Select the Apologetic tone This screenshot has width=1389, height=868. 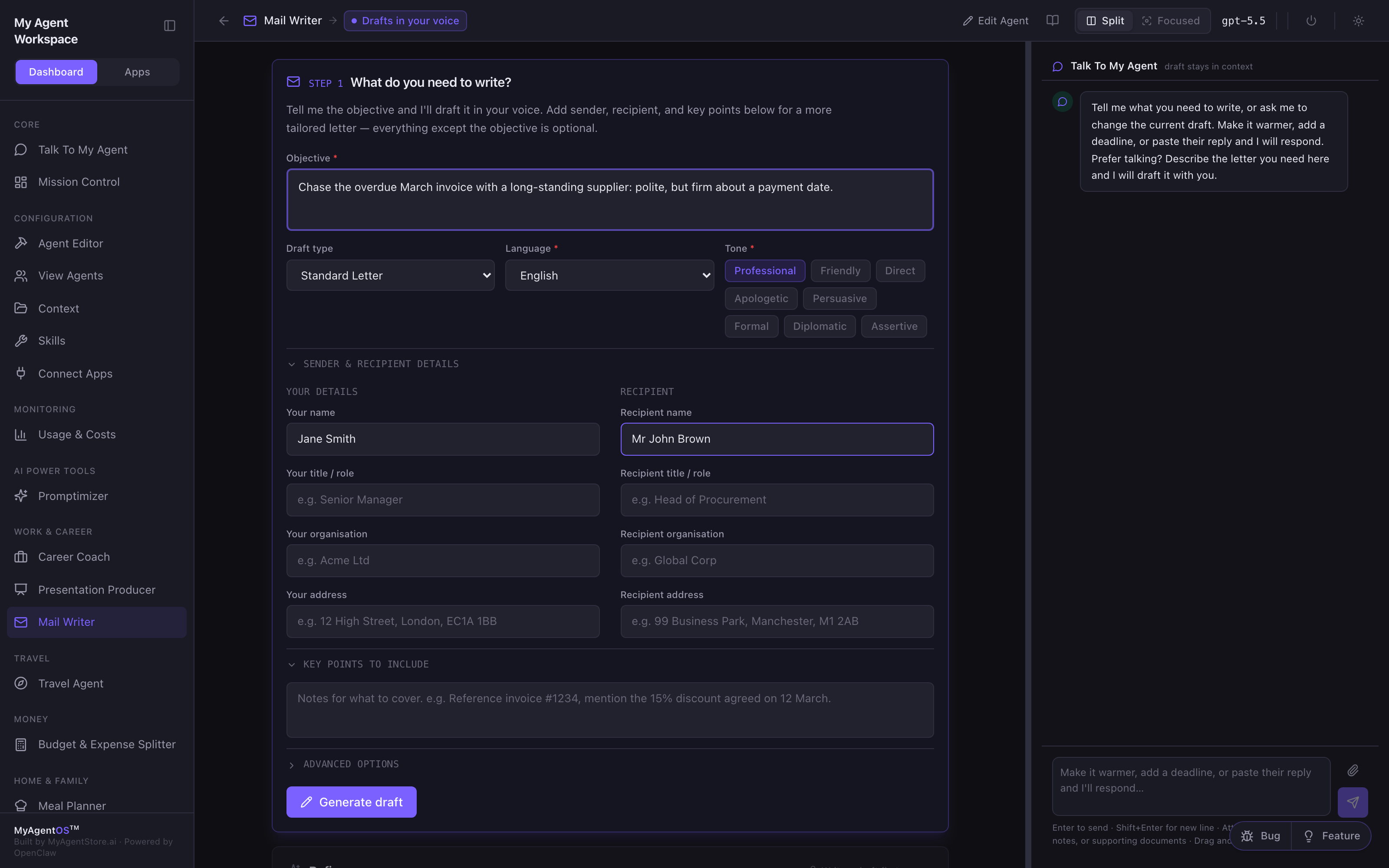[761, 299]
